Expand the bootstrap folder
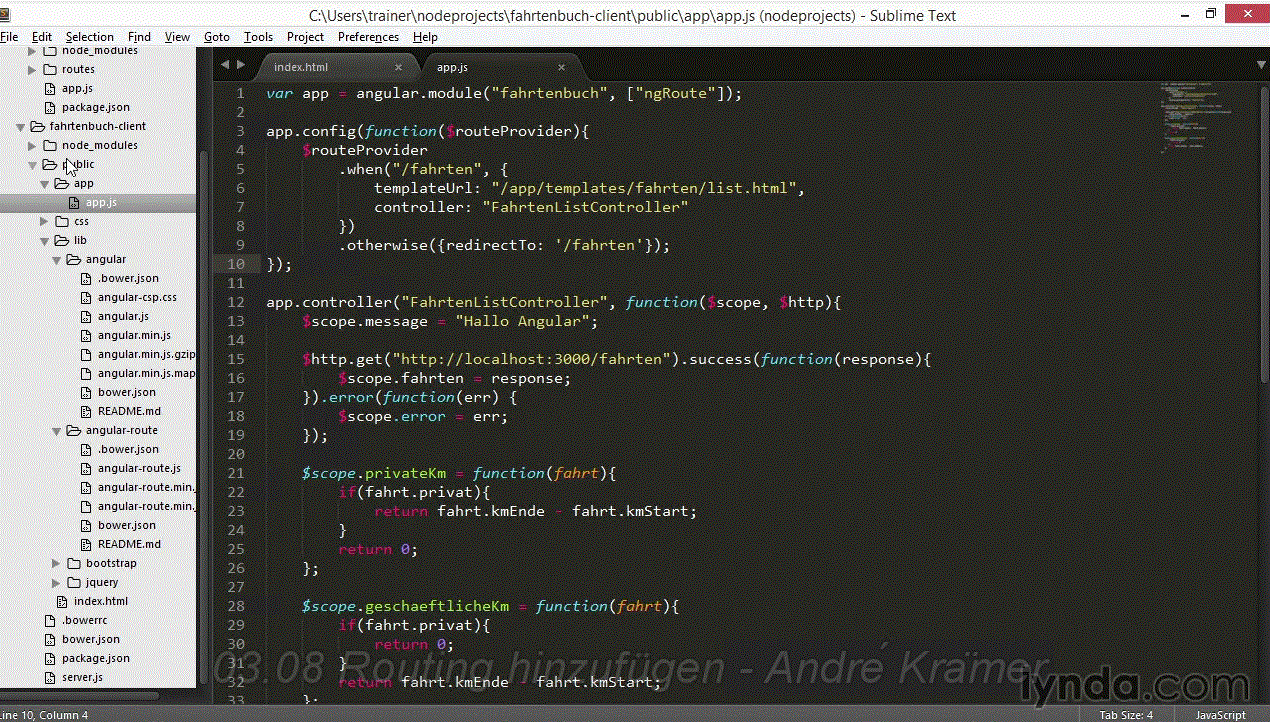Viewport: 1270px width, 722px height. tap(57, 564)
